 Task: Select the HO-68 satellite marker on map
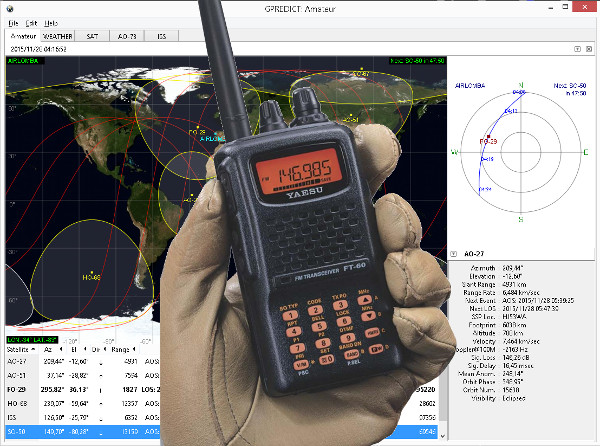coord(91,275)
